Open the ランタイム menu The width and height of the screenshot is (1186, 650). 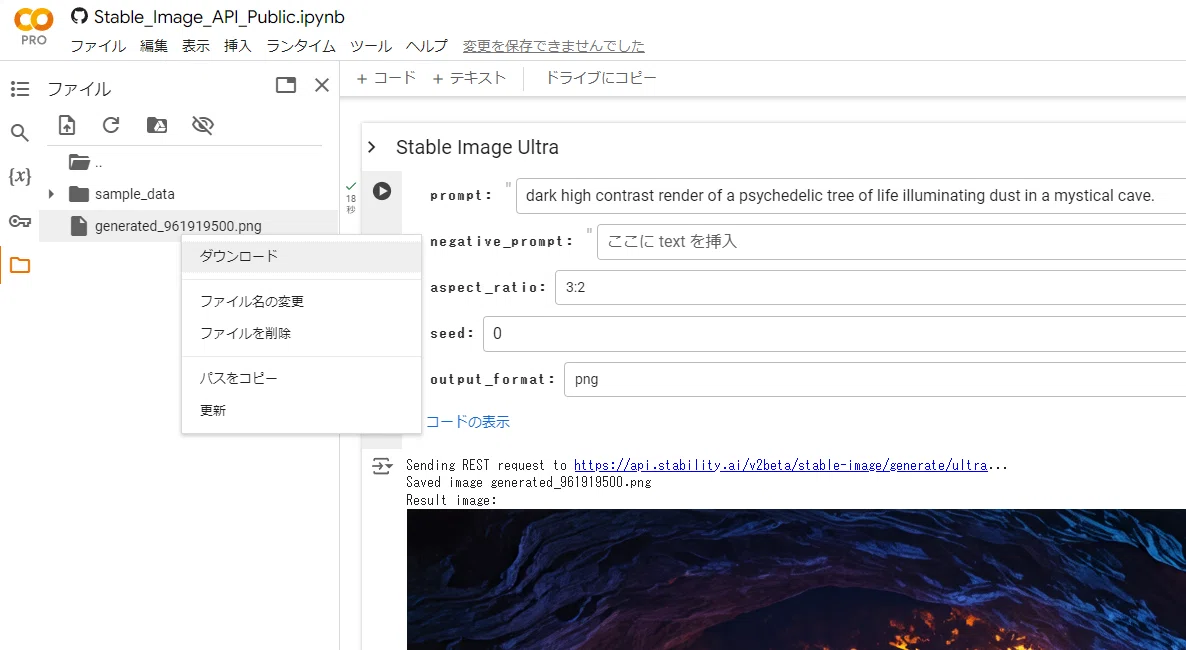pyautogui.click(x=301, y=46)
